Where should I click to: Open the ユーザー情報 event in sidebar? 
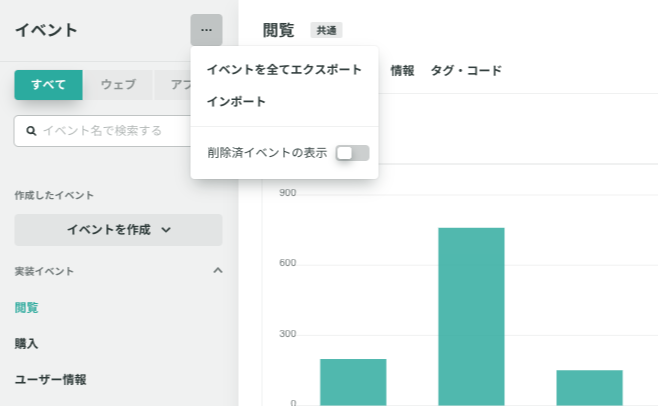[x=50, y=380]
